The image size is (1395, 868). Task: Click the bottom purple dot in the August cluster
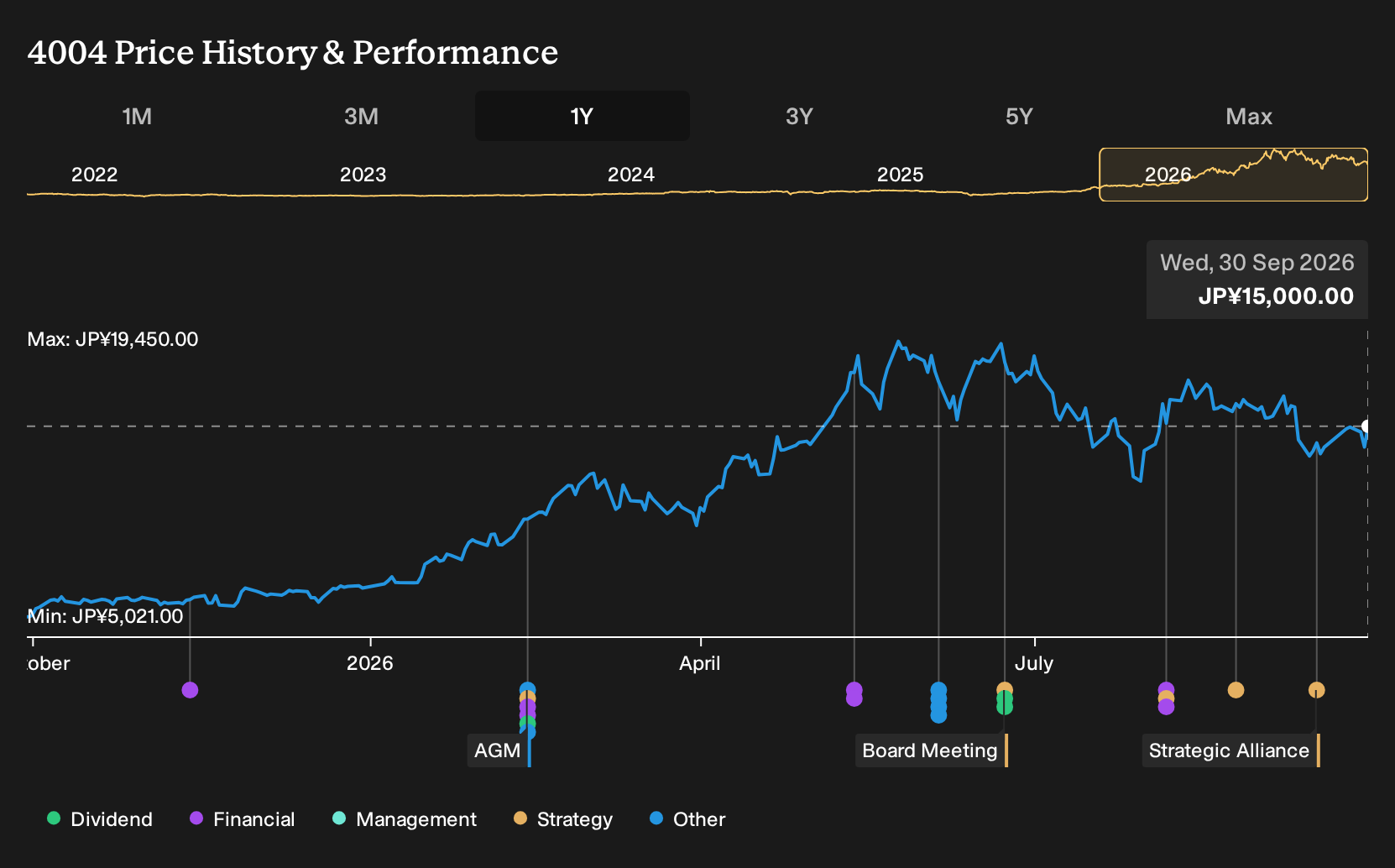(1166, 707)
